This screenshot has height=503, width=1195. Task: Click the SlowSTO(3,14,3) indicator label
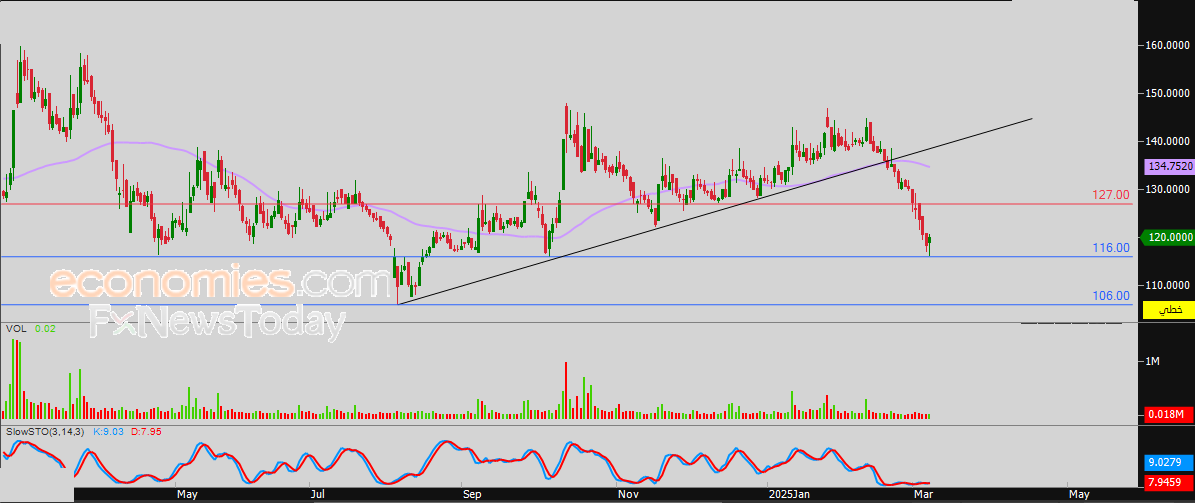(x=46, y=431)
